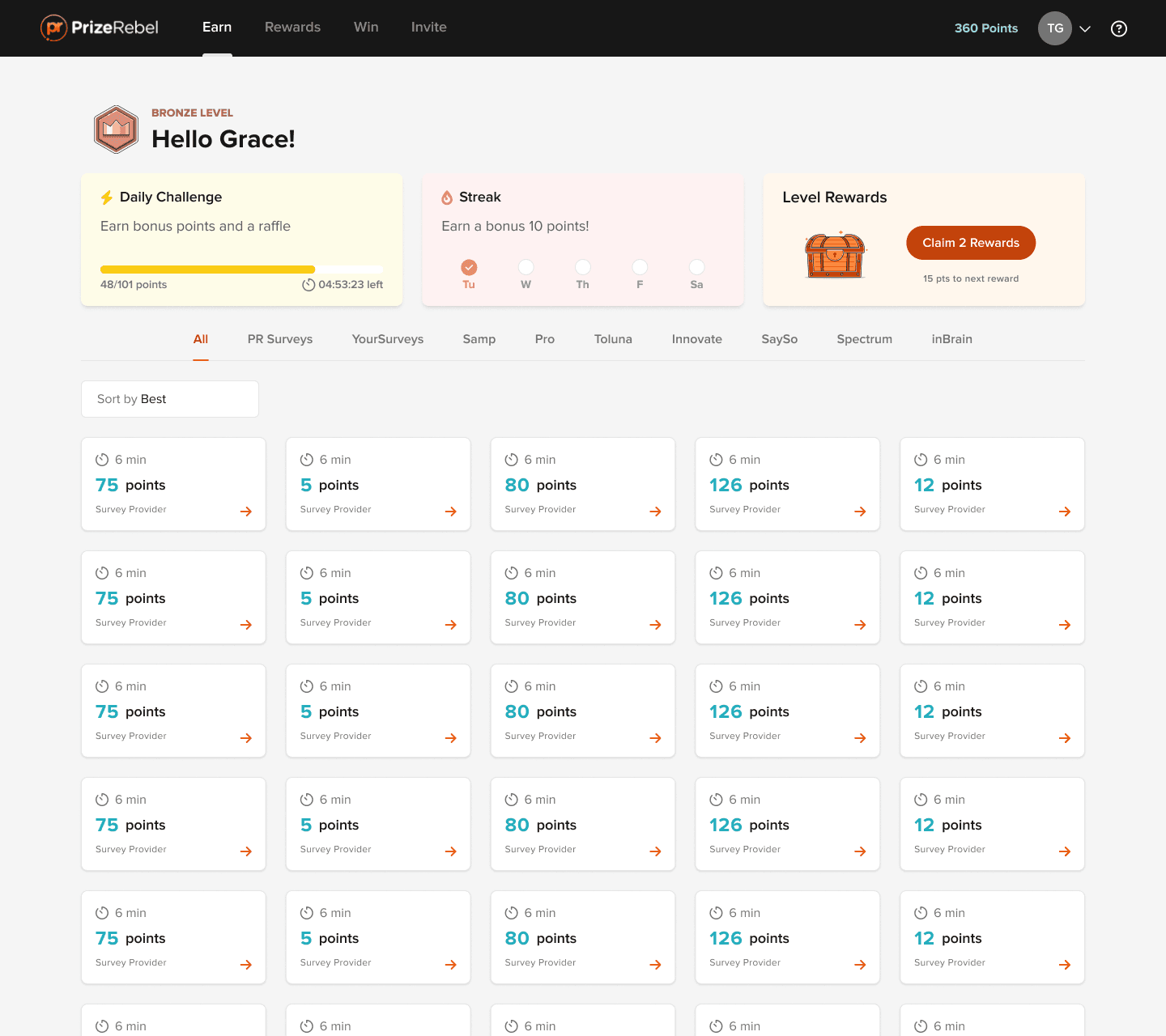Viewport: 1166px width, 1036px height.
Task: Switch to the Pro tab
Action: coord(545,339)
